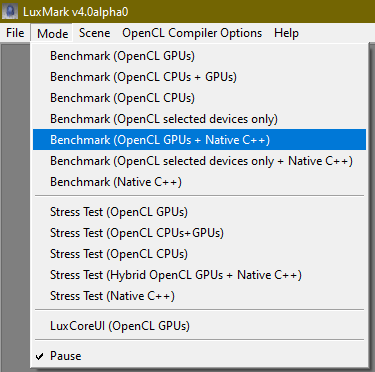This screenshot has height=372, width=375.
Task: Open the Help menu
Action: [286, 33]
